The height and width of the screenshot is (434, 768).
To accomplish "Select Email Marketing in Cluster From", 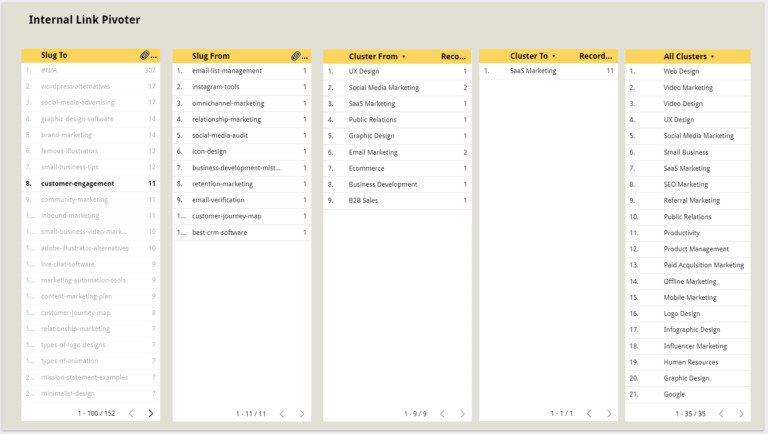I will coord(397,152).
